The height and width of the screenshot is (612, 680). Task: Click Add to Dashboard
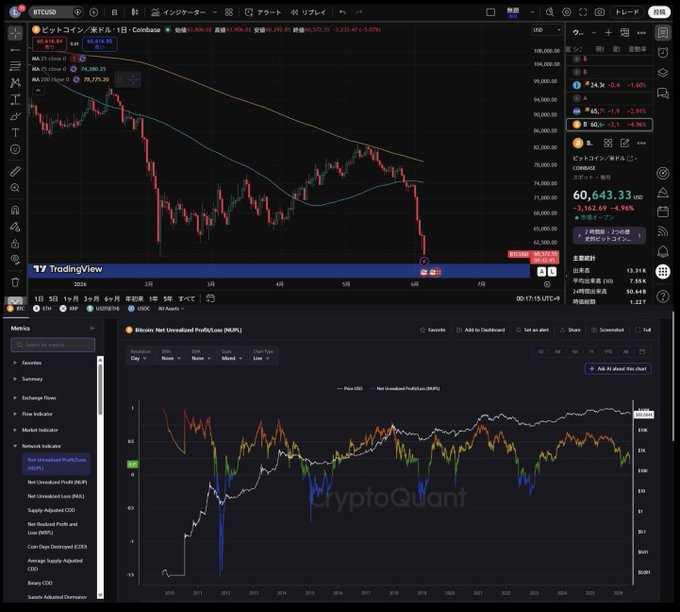(481, 330)
